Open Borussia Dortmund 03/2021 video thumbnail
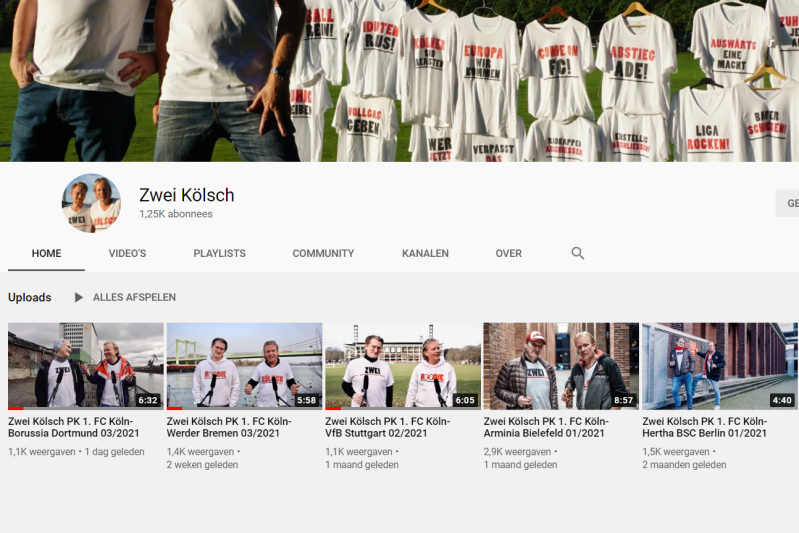799x533 pixels. click(x=86, y=366)
